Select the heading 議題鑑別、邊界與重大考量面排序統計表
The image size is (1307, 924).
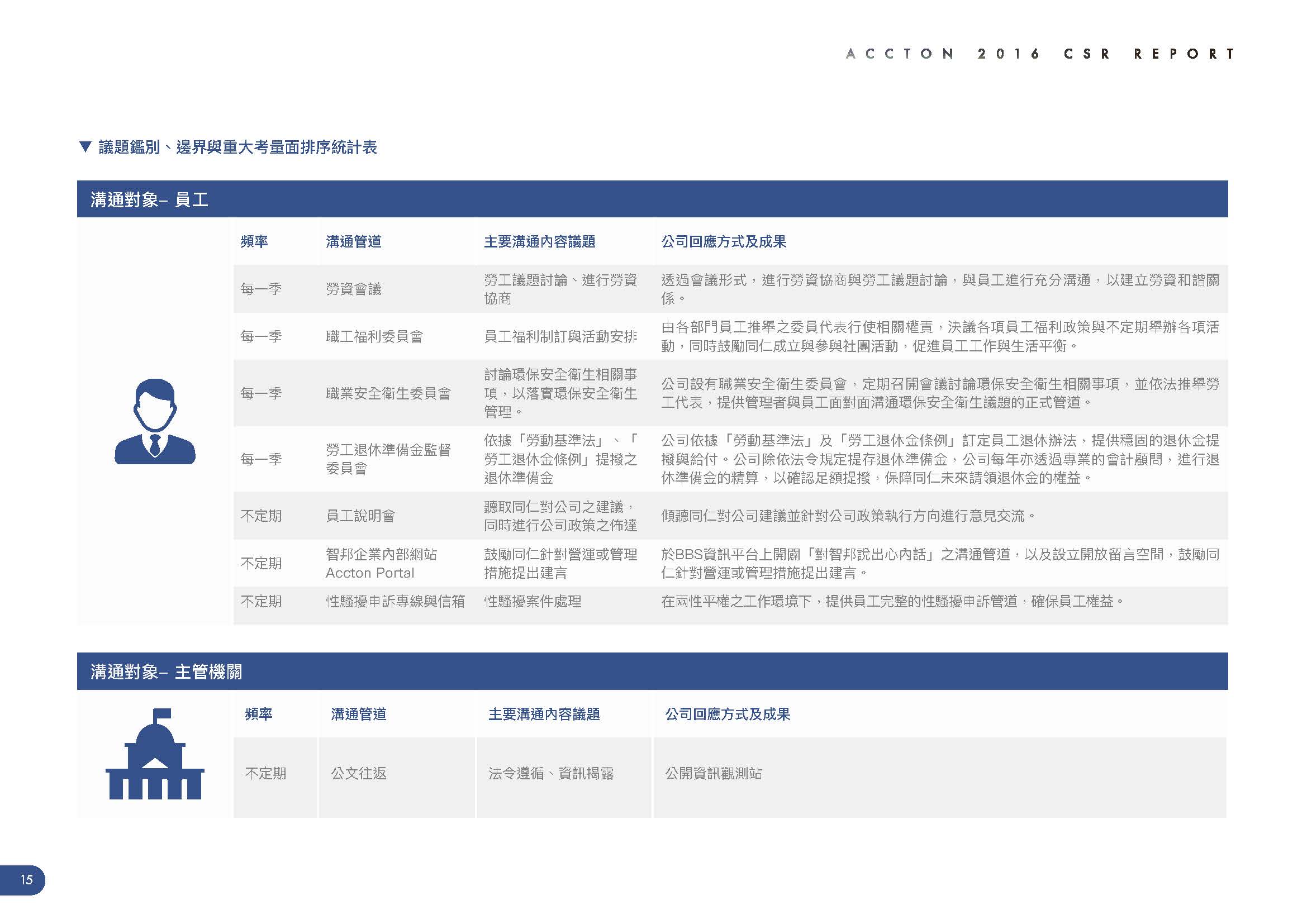(237, 147)
